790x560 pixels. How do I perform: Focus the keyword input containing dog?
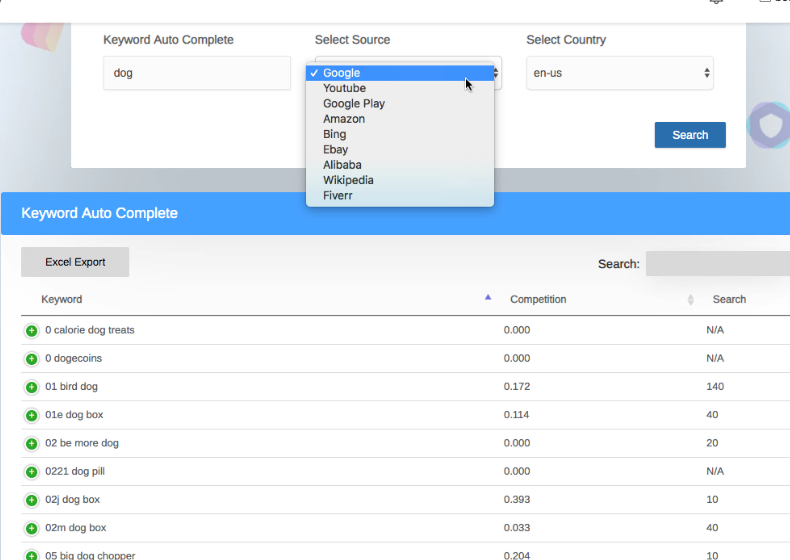tap(197, 73)
